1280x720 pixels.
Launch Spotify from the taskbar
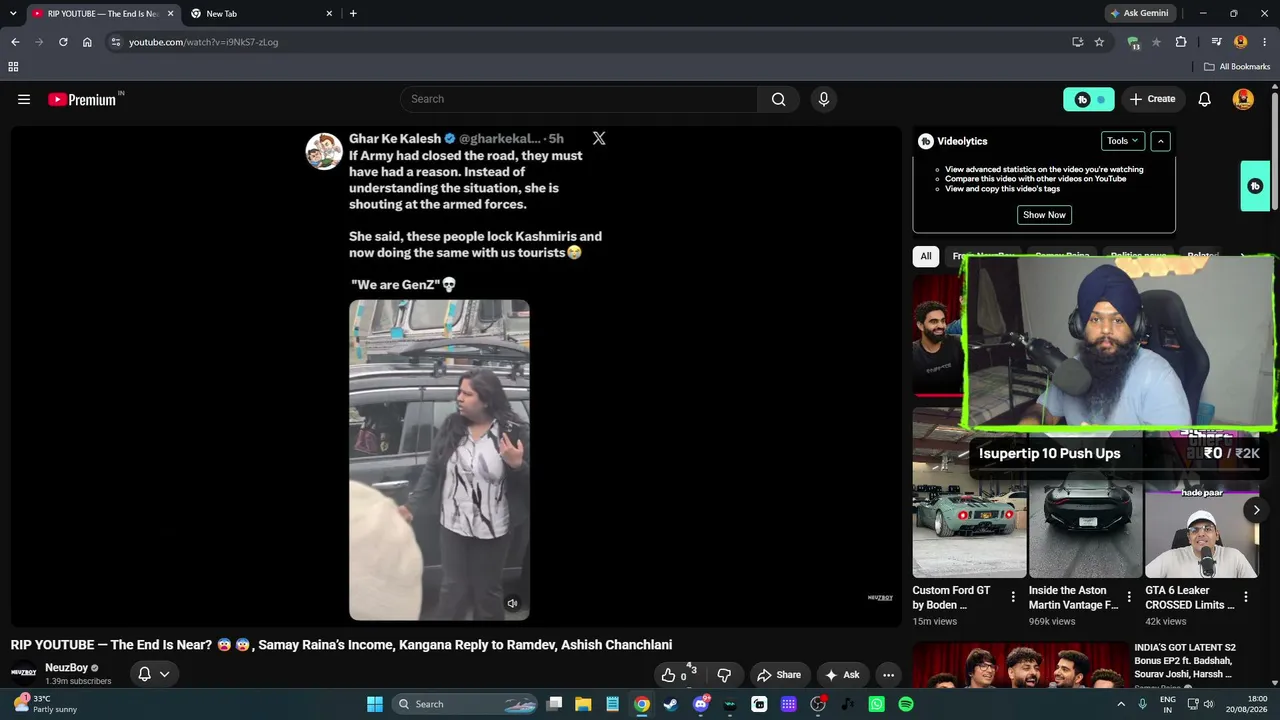pyautogui.click(x=906, y=704)
